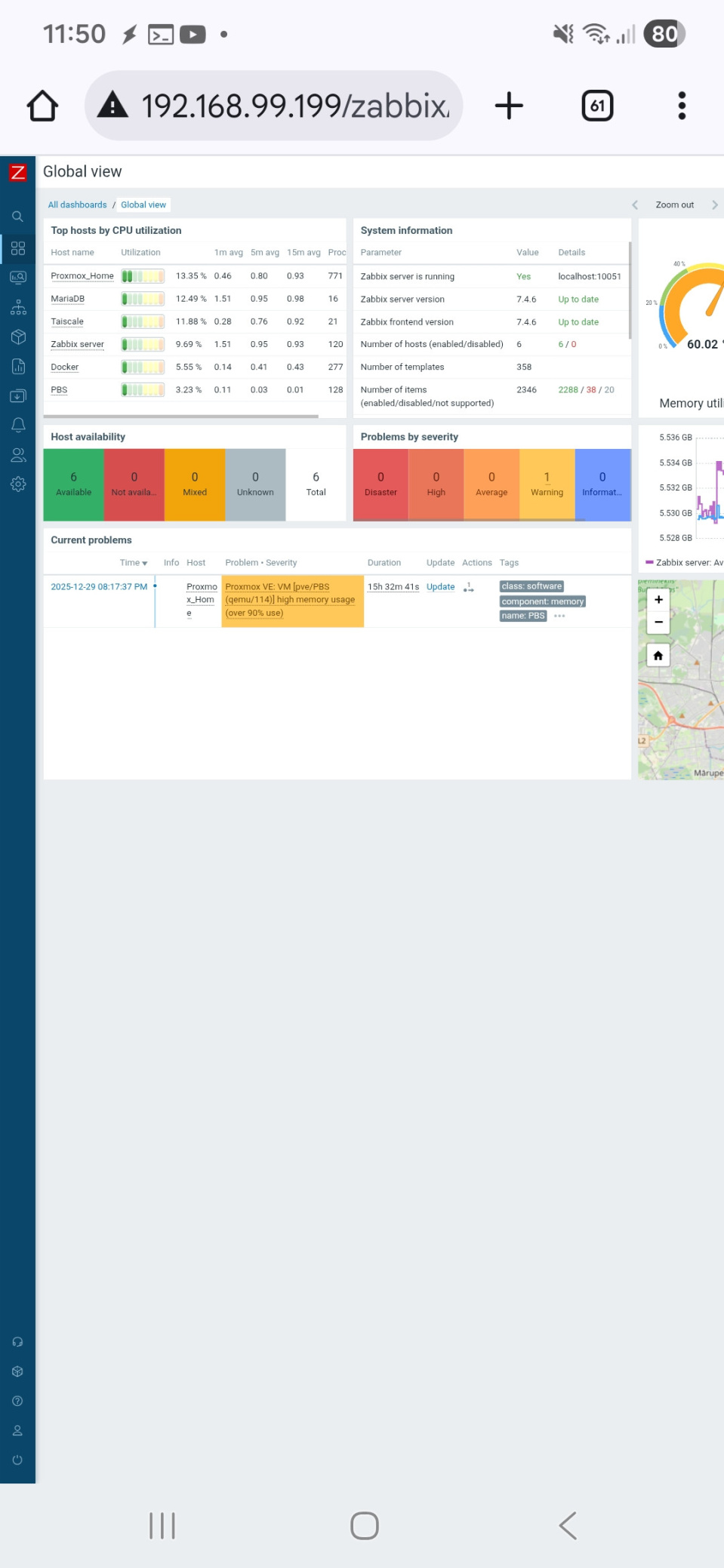Screen dimensions: 724x1568
Task: Open a new browser tab with plus icon
Action: pos(509,106)
